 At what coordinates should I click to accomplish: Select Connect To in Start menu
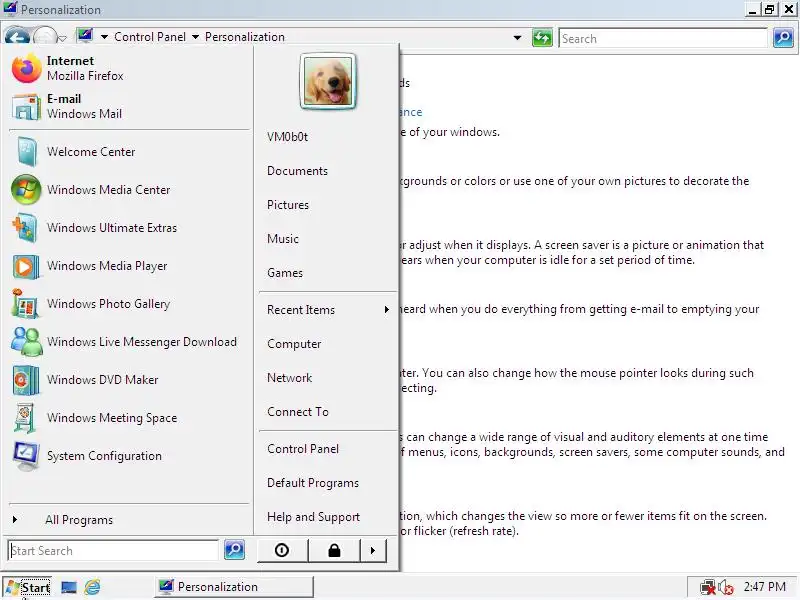[x=297, y=412]
